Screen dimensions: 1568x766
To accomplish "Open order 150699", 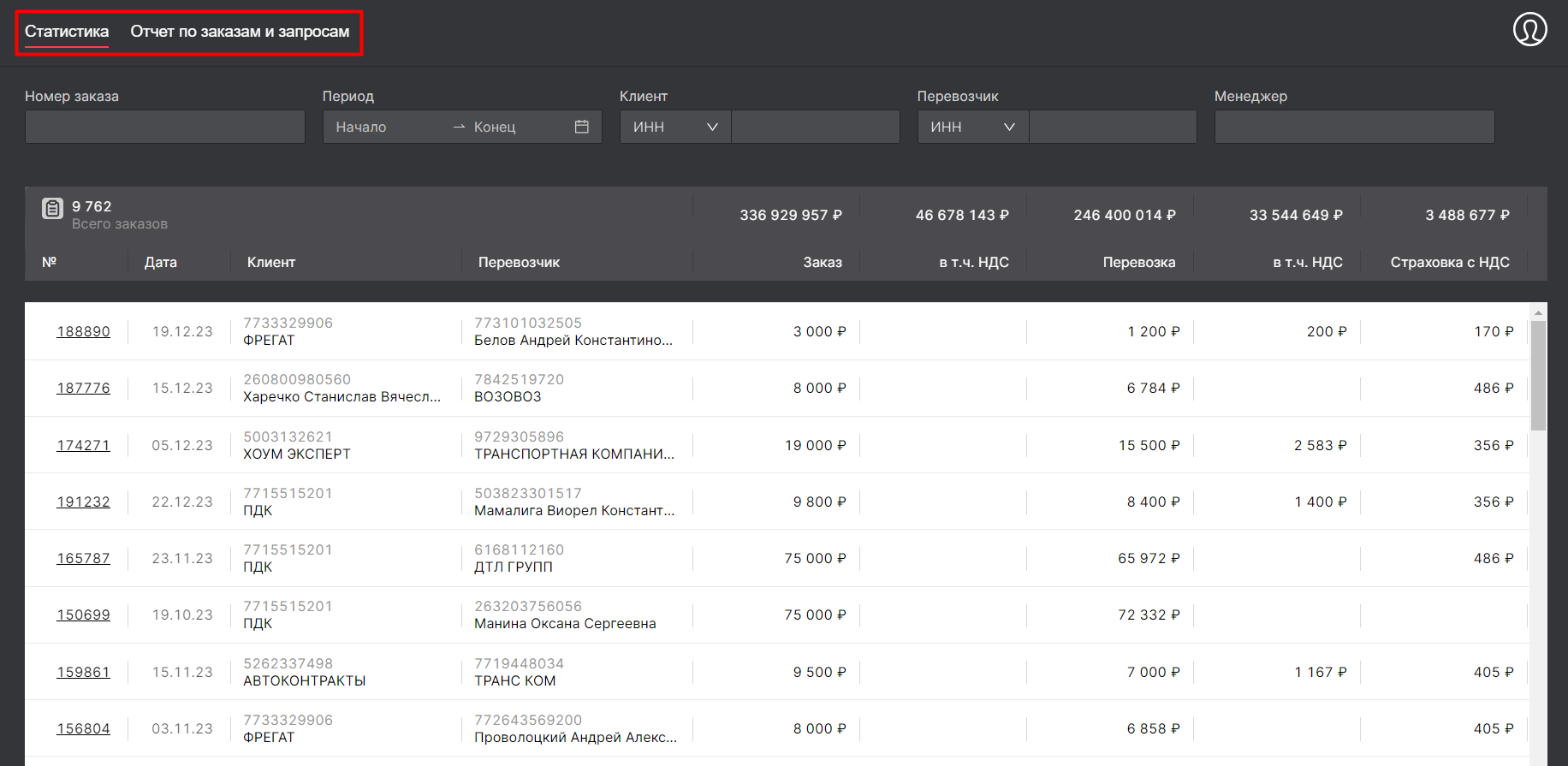I will [83, 615].
